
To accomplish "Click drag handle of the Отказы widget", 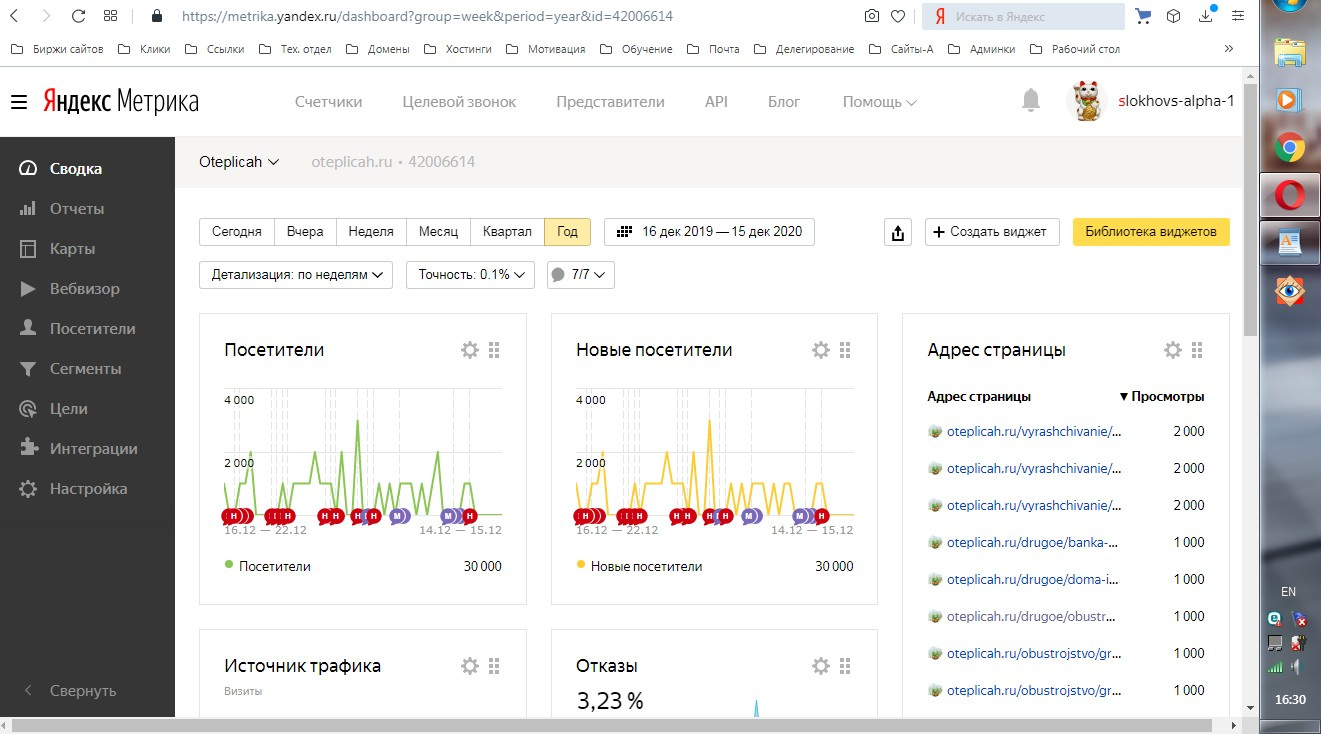I will (845, 666).
